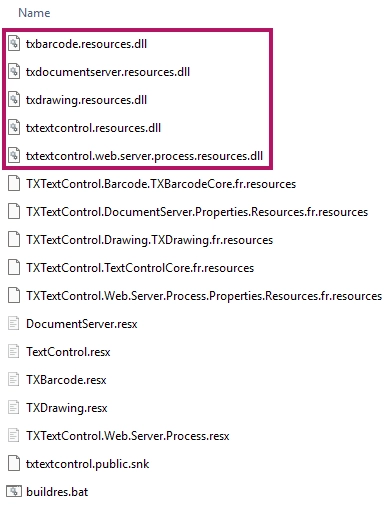
Task: Click the DocumentServer.resx file icon
Action: click(x=14, y=324)
